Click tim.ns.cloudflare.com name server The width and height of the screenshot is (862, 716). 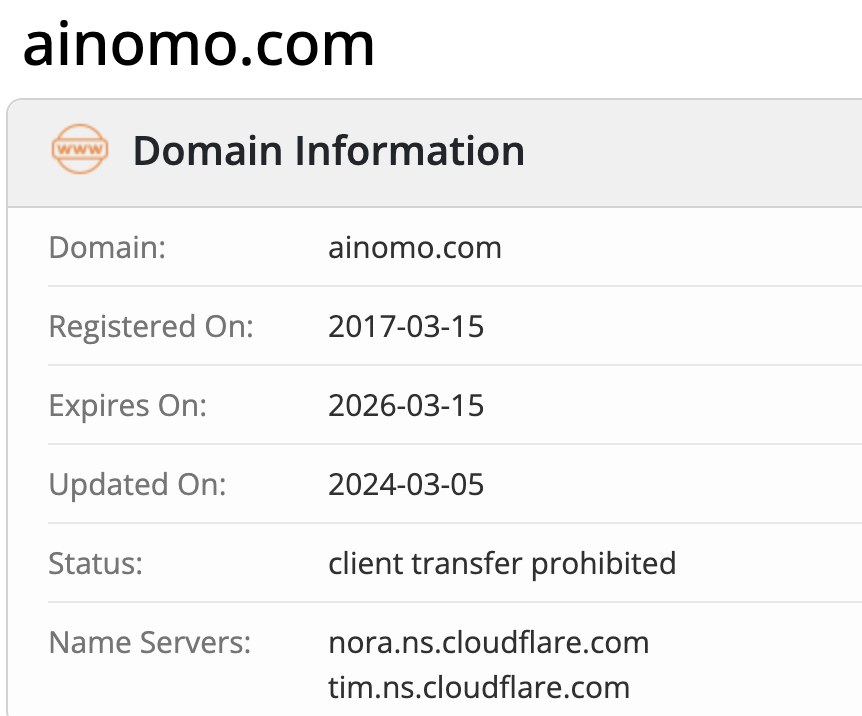(479, 687)
